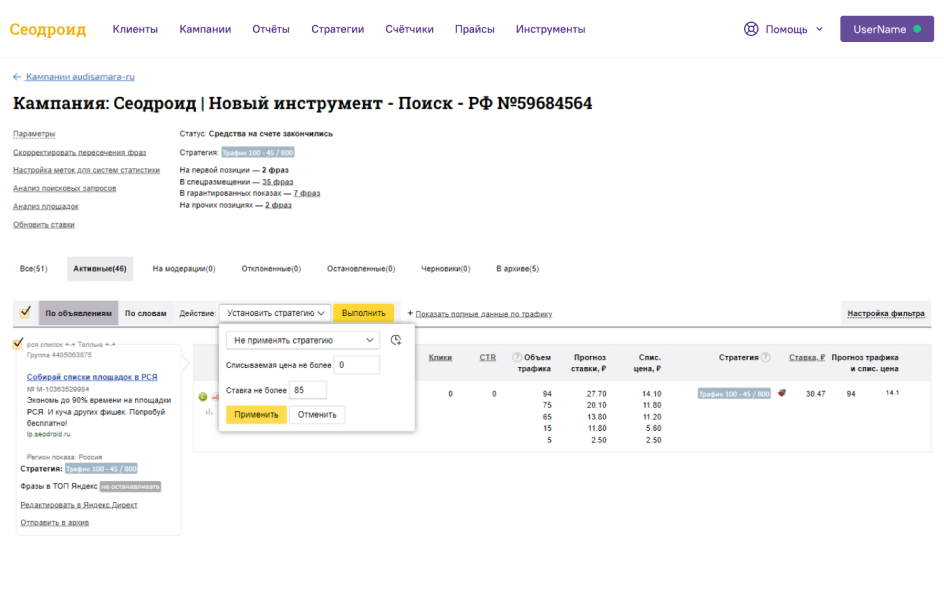
Task: Click the Сеодроид logo
Action: (x=48, y=29)
